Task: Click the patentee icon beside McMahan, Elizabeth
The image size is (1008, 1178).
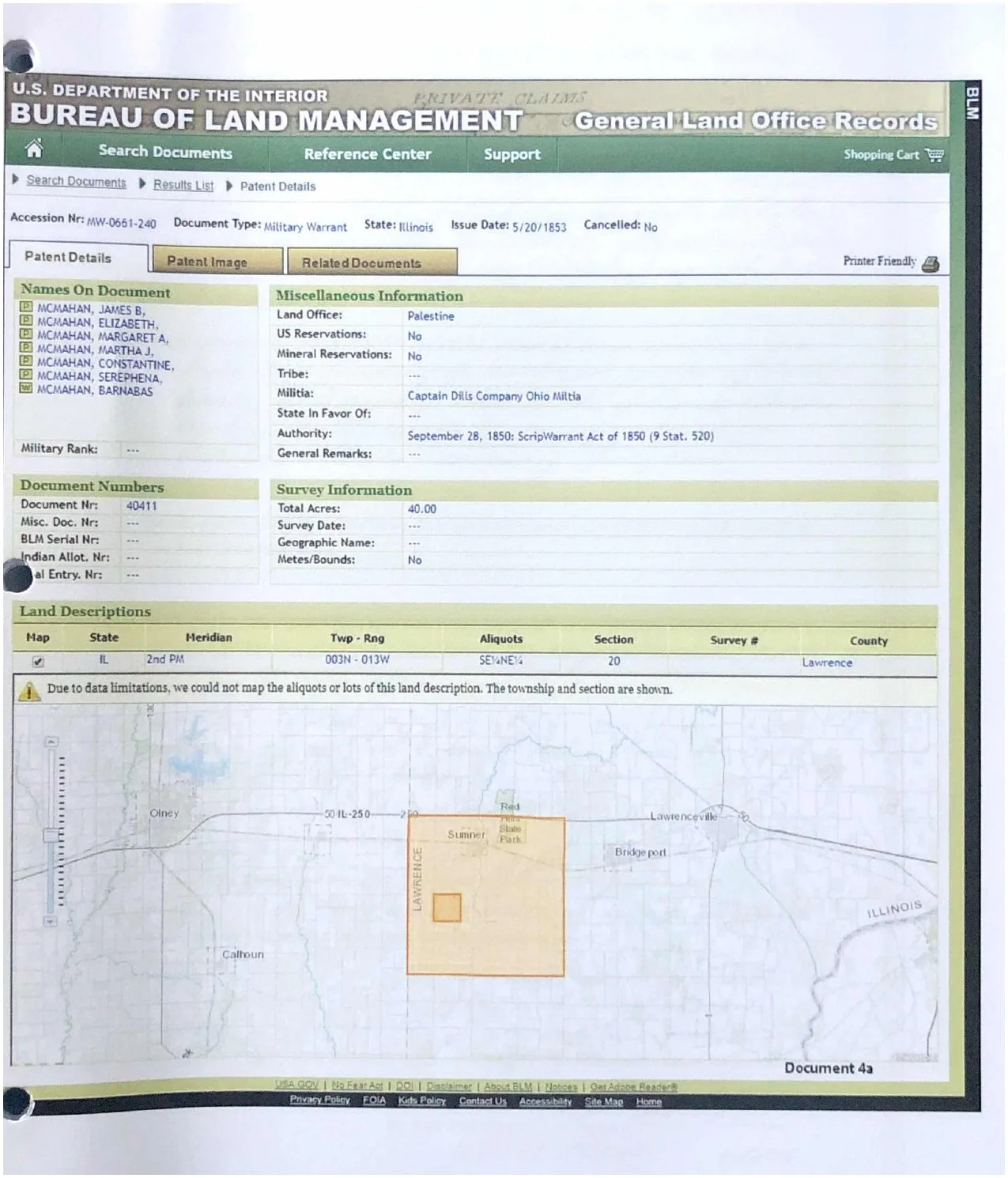Action: pyautogui.click(x=25, y=321)
